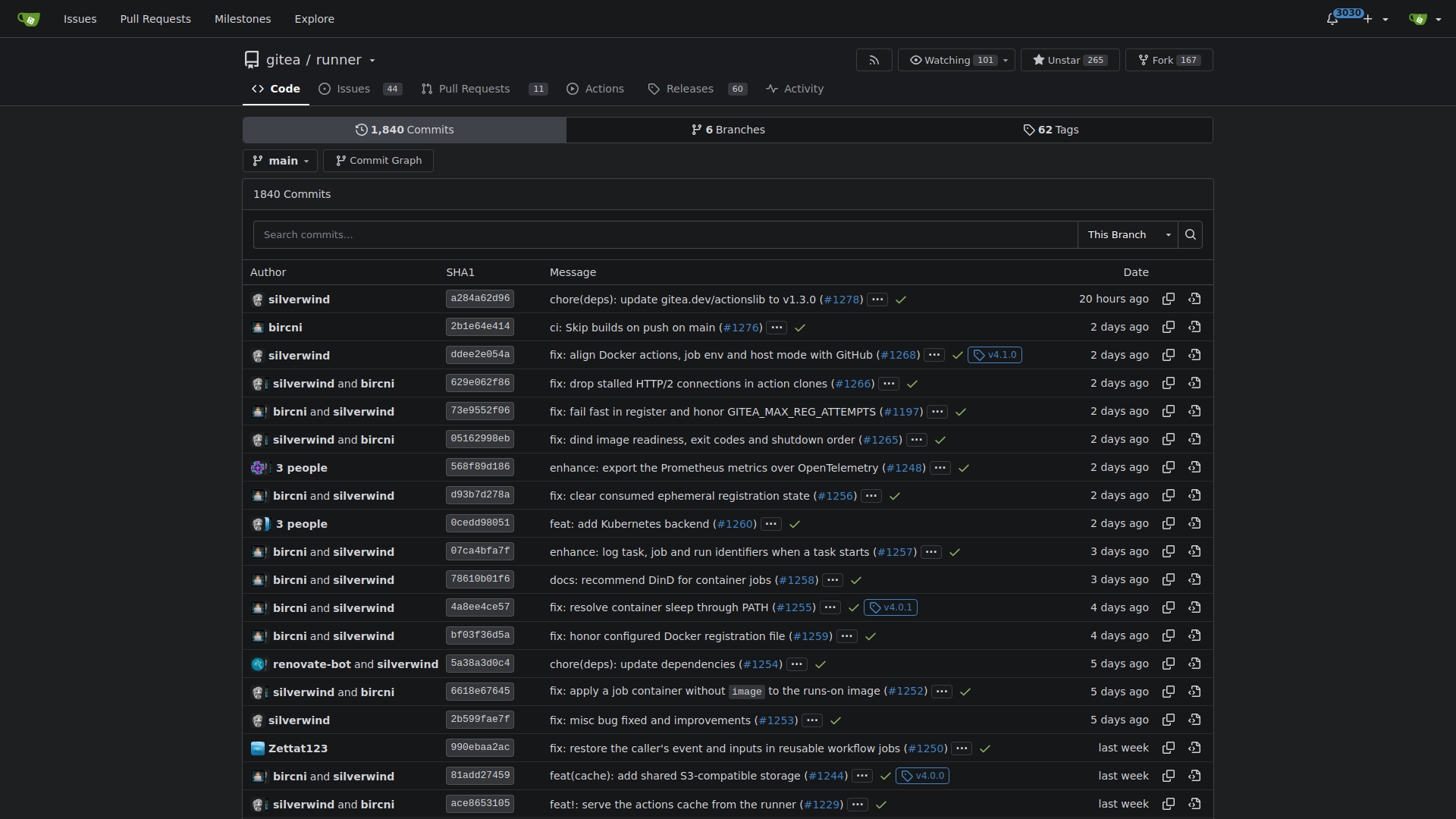Switch to the Issues repository tab
The image size is (1456, 819).
pyautogui.click(x=360, y=89)
